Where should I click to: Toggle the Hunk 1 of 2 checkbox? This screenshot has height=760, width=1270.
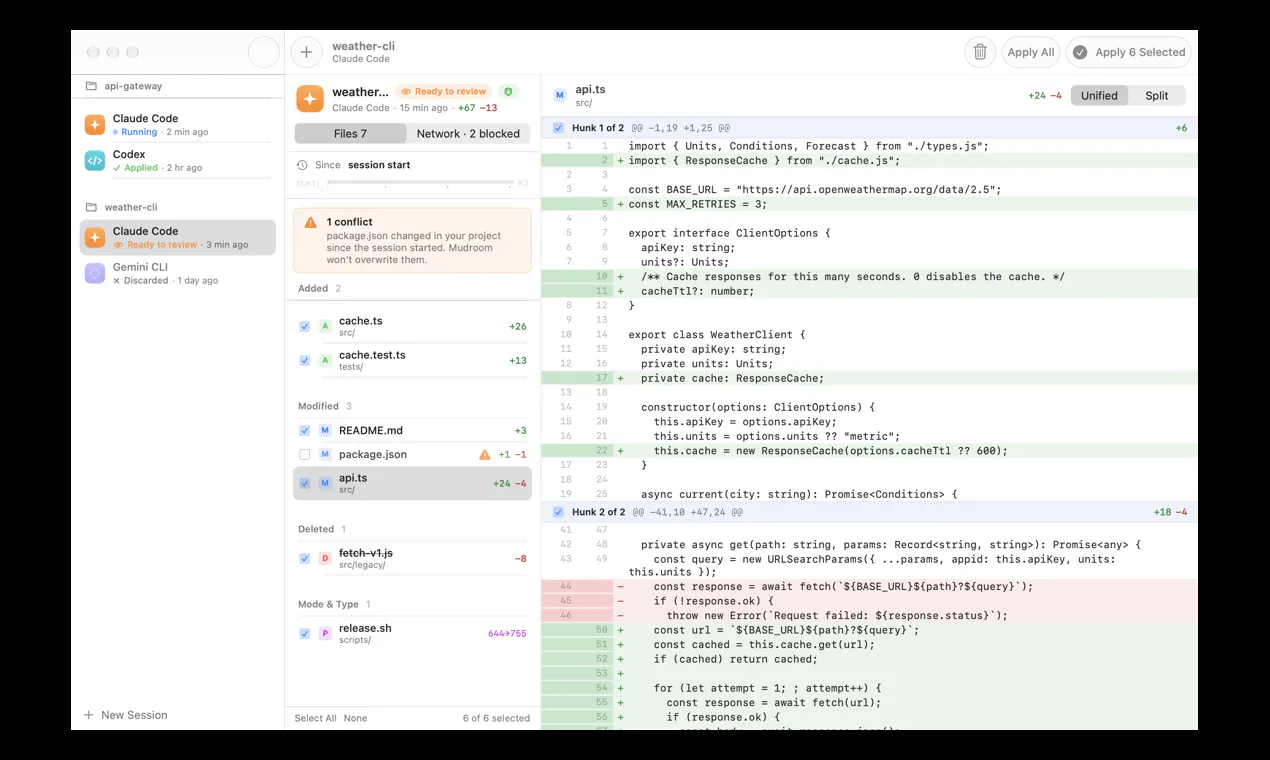tap(558, 128)
